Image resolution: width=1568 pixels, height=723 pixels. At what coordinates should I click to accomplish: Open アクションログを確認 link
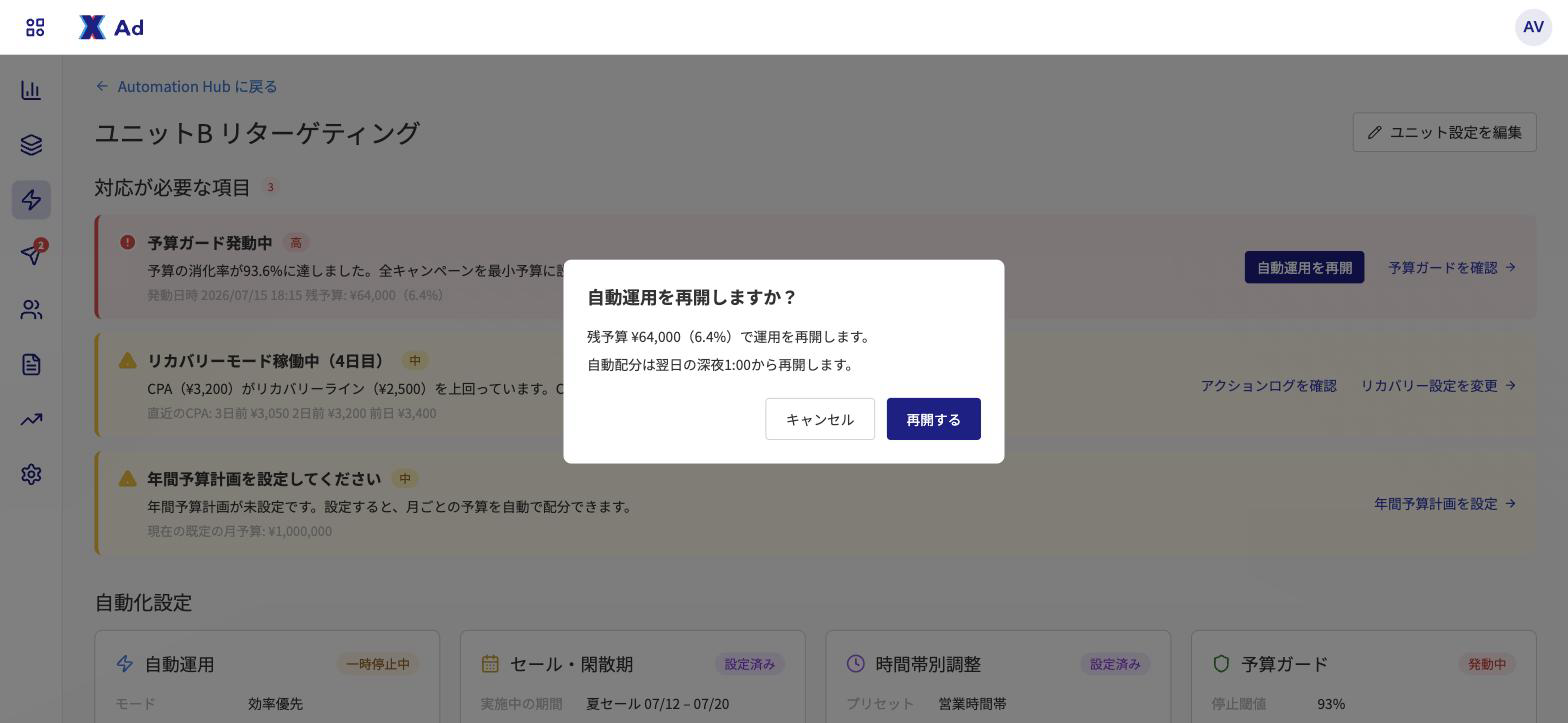(1269, 385)
